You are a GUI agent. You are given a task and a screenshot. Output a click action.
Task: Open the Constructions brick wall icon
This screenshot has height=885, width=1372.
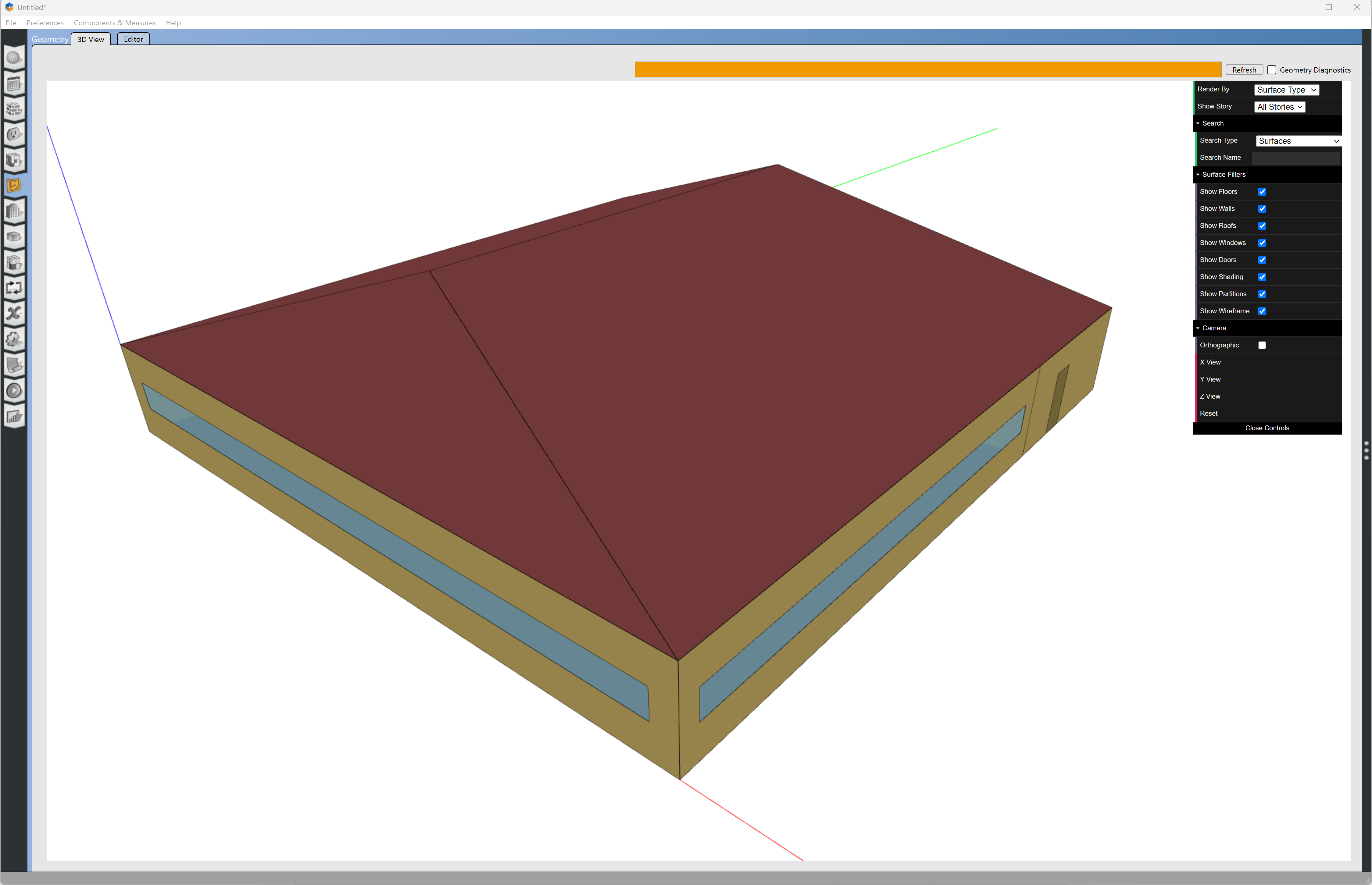pyautogui.click(x=14, y=108)
